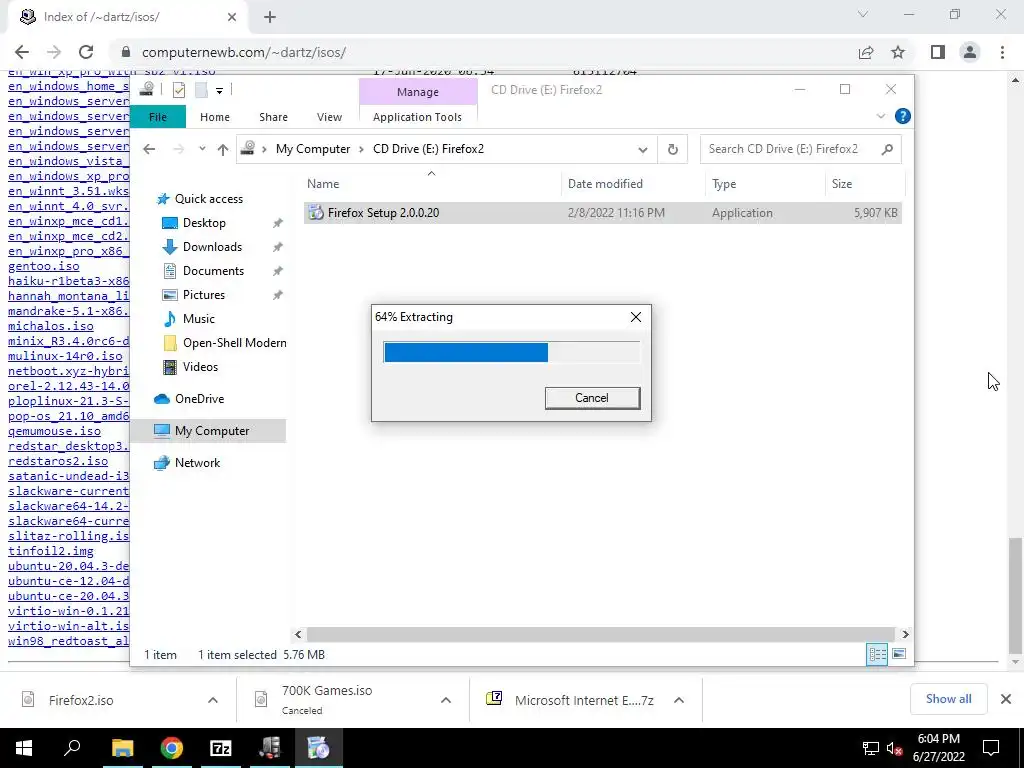Sort by the Type column header
1024x768 pixels.
pos(765,184)
